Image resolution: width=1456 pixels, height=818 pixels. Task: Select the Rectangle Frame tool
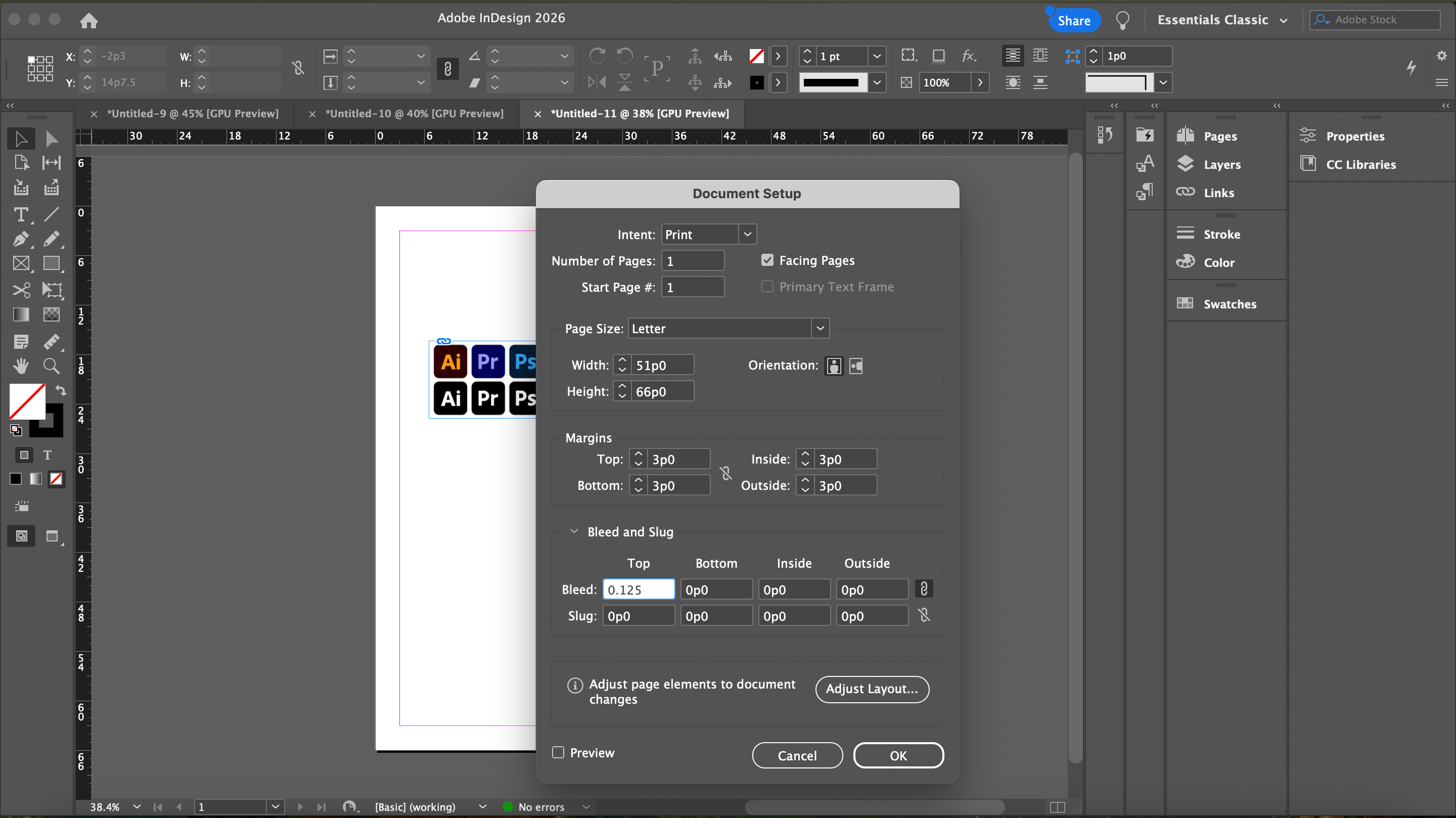(x=21, y=263)
